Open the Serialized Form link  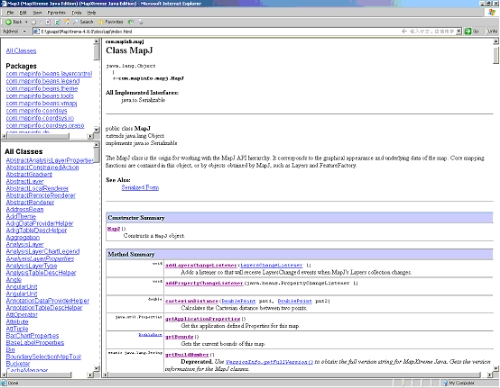tap(140, 187)
